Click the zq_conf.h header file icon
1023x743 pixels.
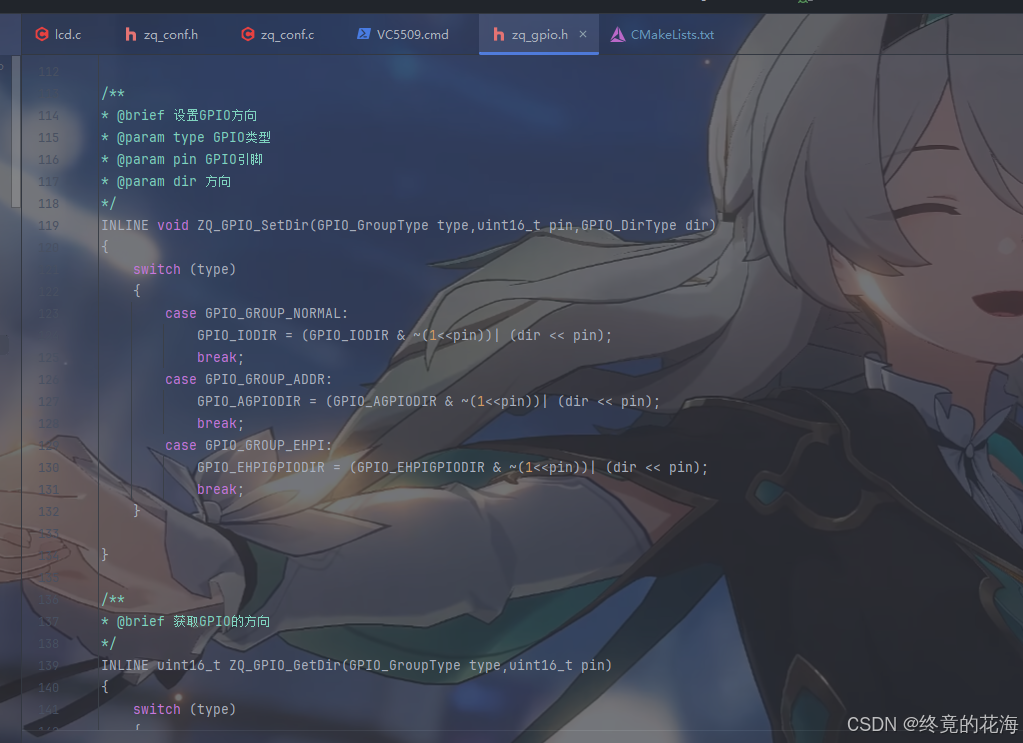tap(130, 35)
